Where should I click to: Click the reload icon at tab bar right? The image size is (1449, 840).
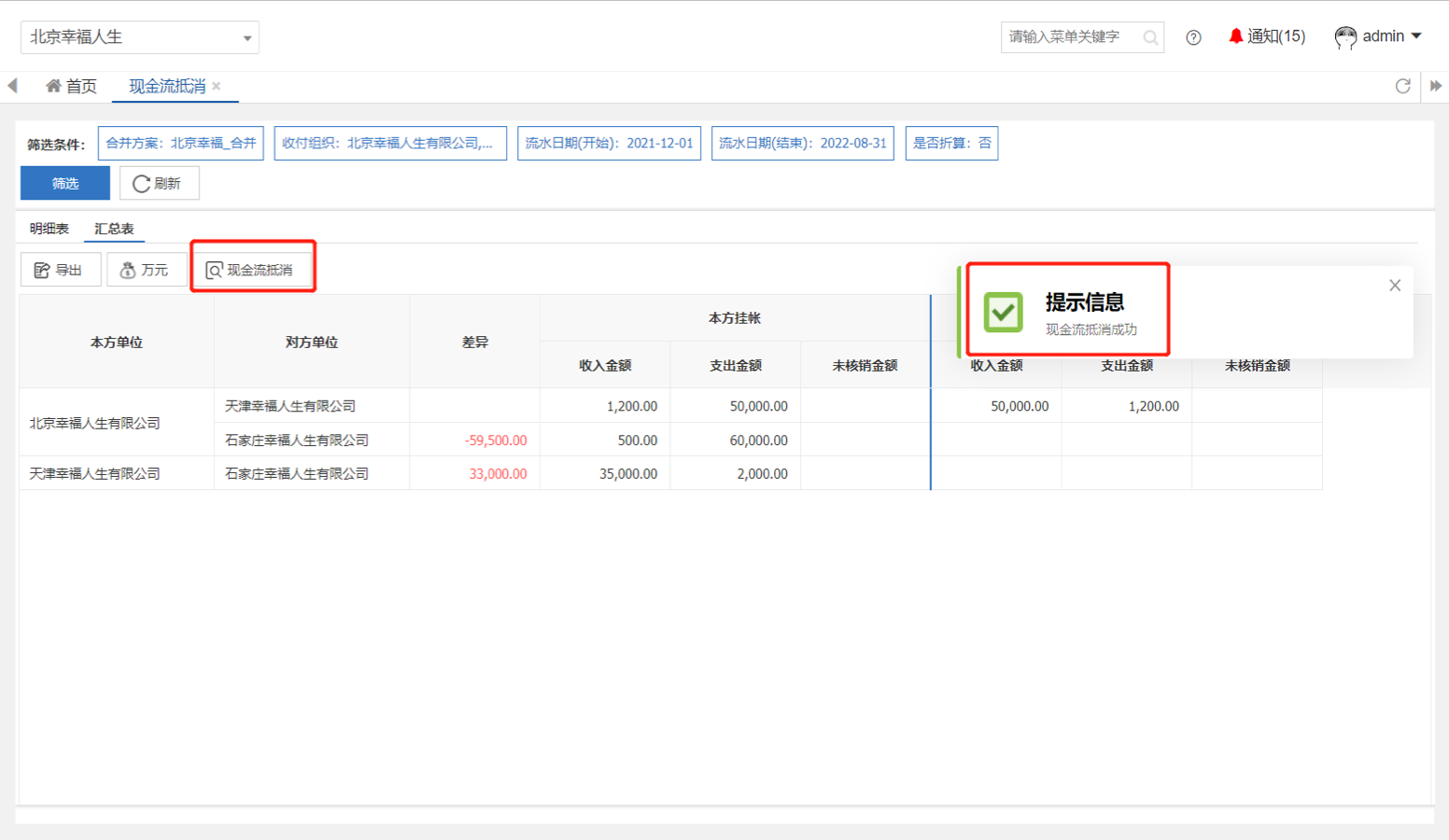pos(1402,86)
